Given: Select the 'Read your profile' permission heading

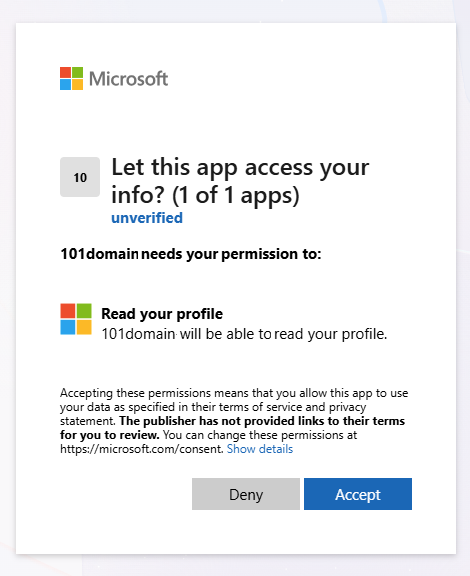Looking at the screenshot, I should (x=162, y=314).
